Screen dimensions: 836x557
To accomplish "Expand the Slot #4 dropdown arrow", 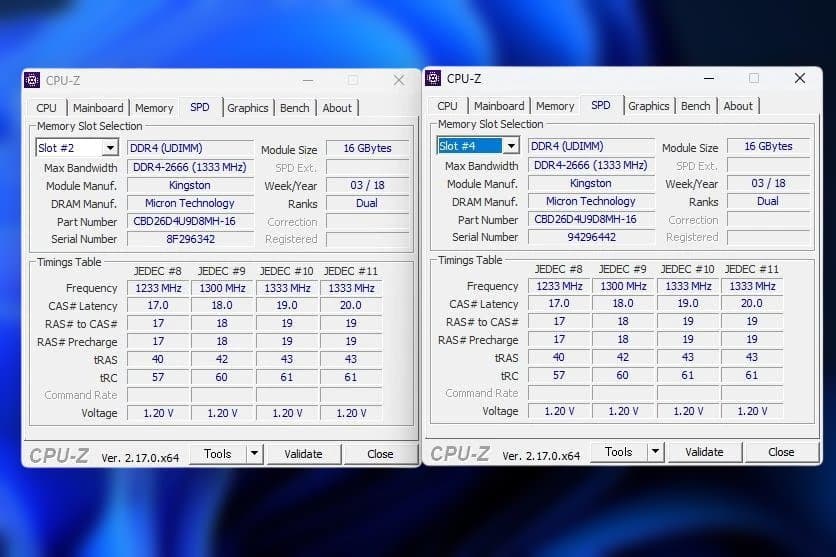I will coord(511,146).
